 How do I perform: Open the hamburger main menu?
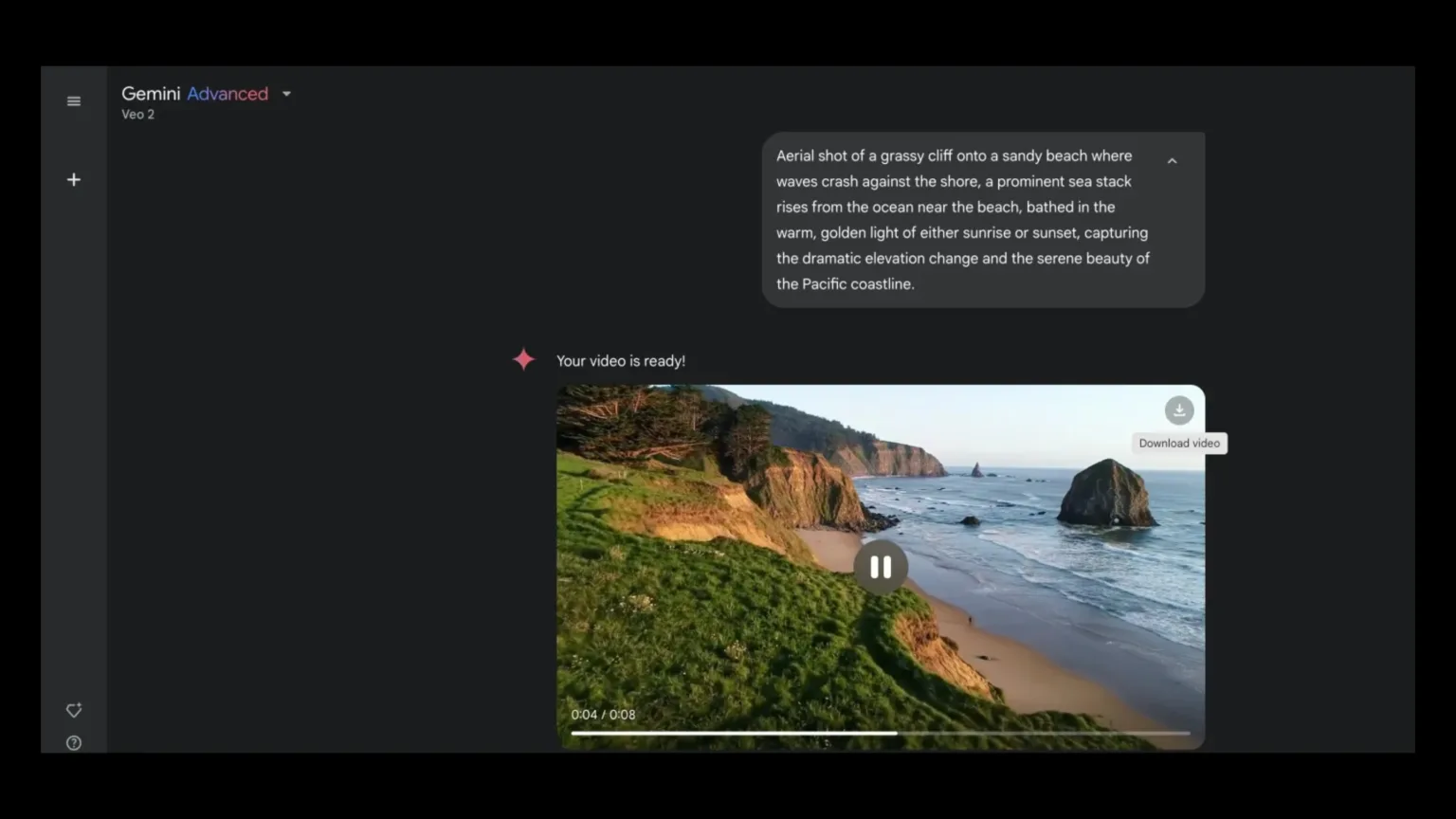(74, 101)
